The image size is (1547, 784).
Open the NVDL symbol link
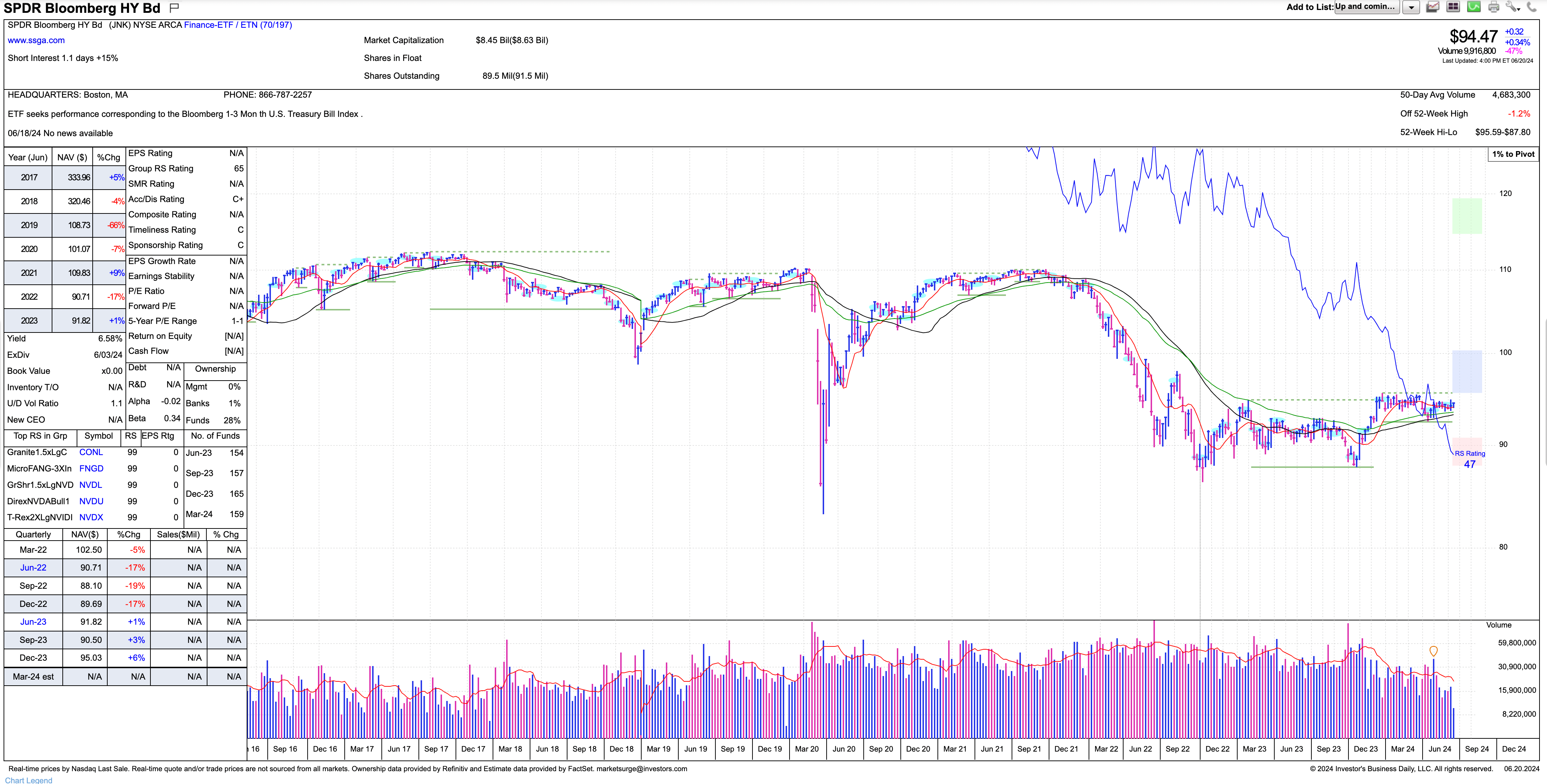[x=91, y=484]
